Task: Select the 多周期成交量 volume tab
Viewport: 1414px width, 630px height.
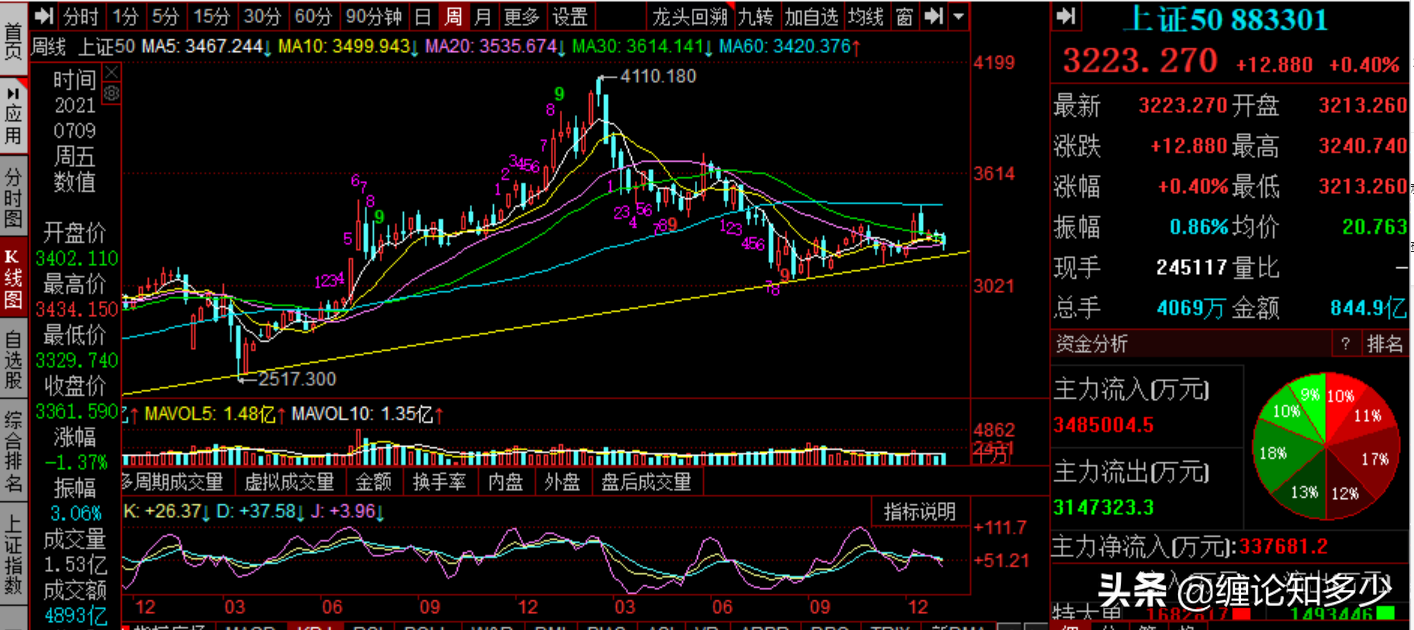Action: (x=173, y=482)
